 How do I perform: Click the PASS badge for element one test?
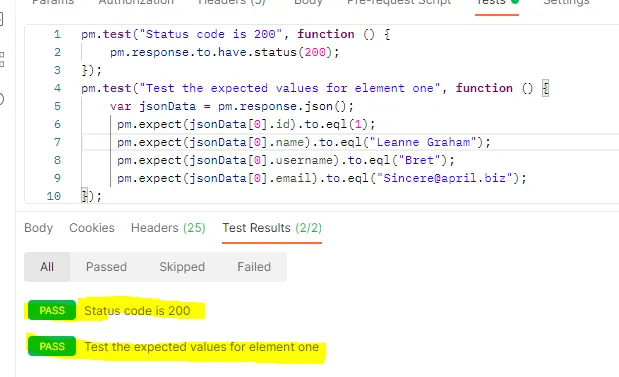pyautogui.click(x=52, y=346)
